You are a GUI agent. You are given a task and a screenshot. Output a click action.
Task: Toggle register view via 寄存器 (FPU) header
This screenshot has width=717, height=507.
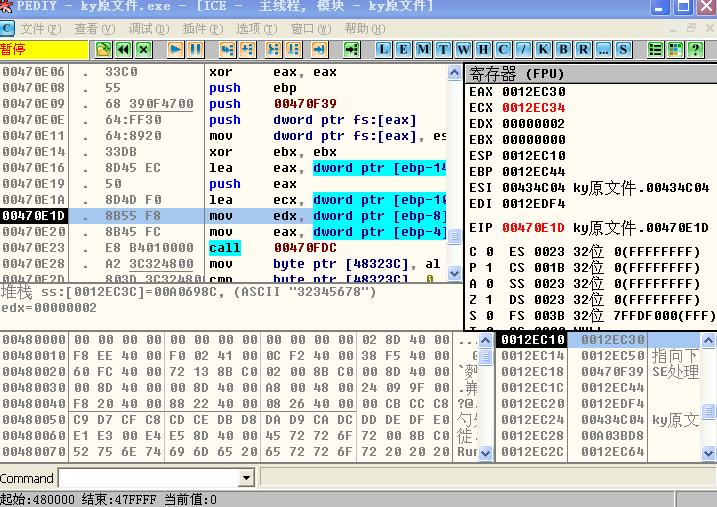click(591, 74)
